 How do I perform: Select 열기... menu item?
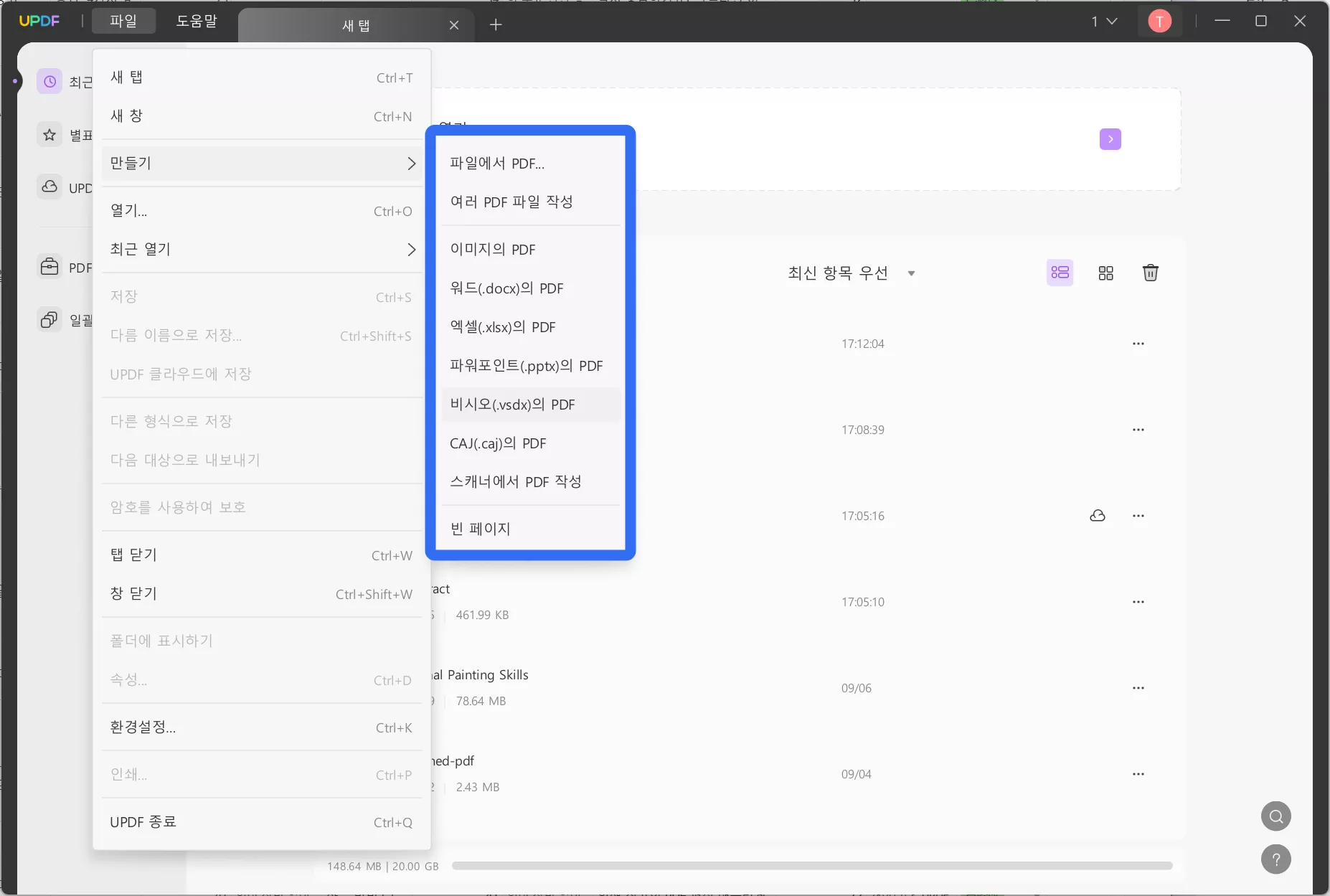(262, 211)
